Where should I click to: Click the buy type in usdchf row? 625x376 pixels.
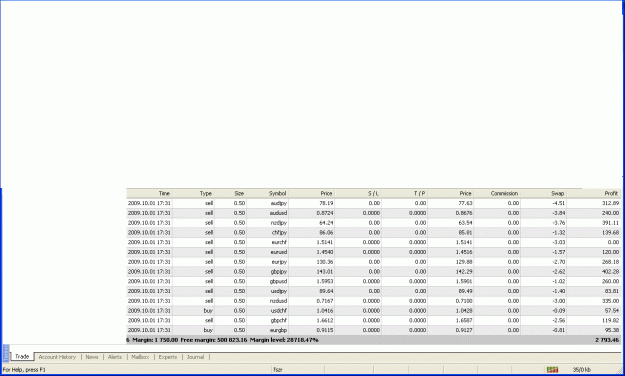(208, 311)
